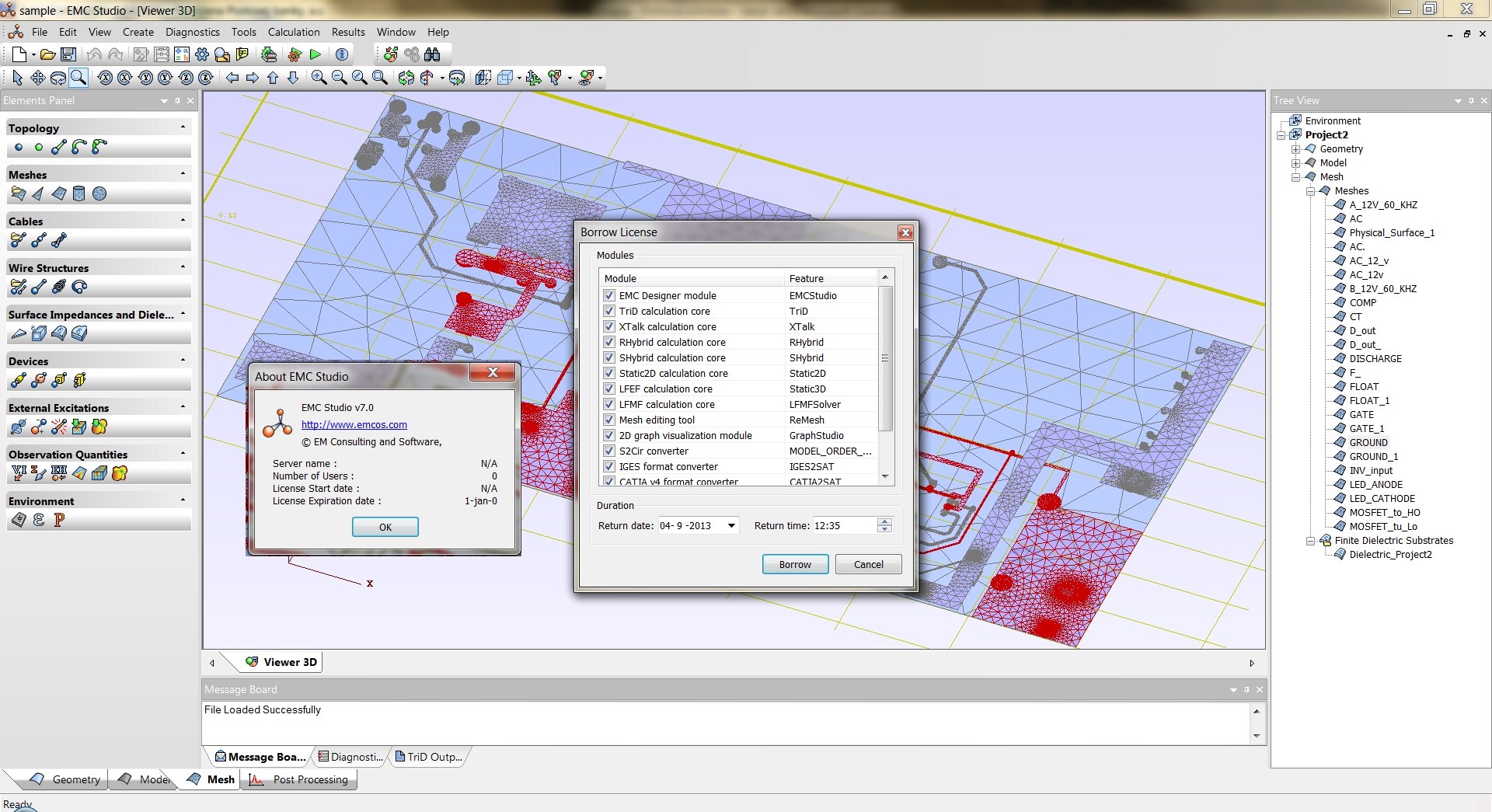
Task: Toggle XTalk calculation core checkbox
Action: tap(609, 327)
